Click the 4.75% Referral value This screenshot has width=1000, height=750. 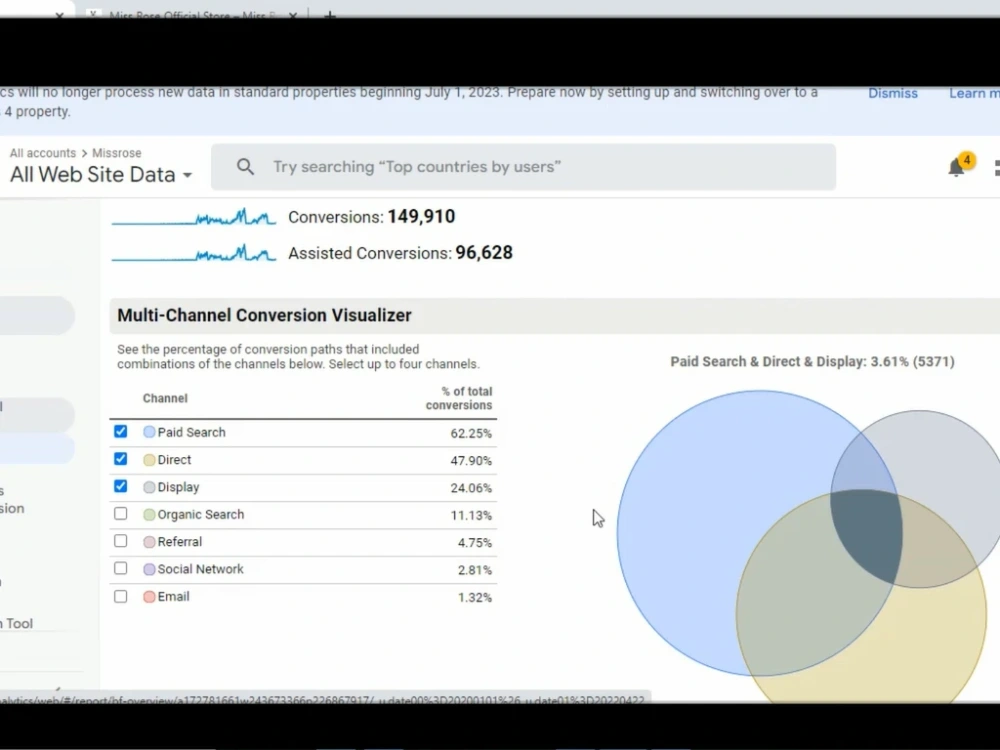click(x=474, y=543)
